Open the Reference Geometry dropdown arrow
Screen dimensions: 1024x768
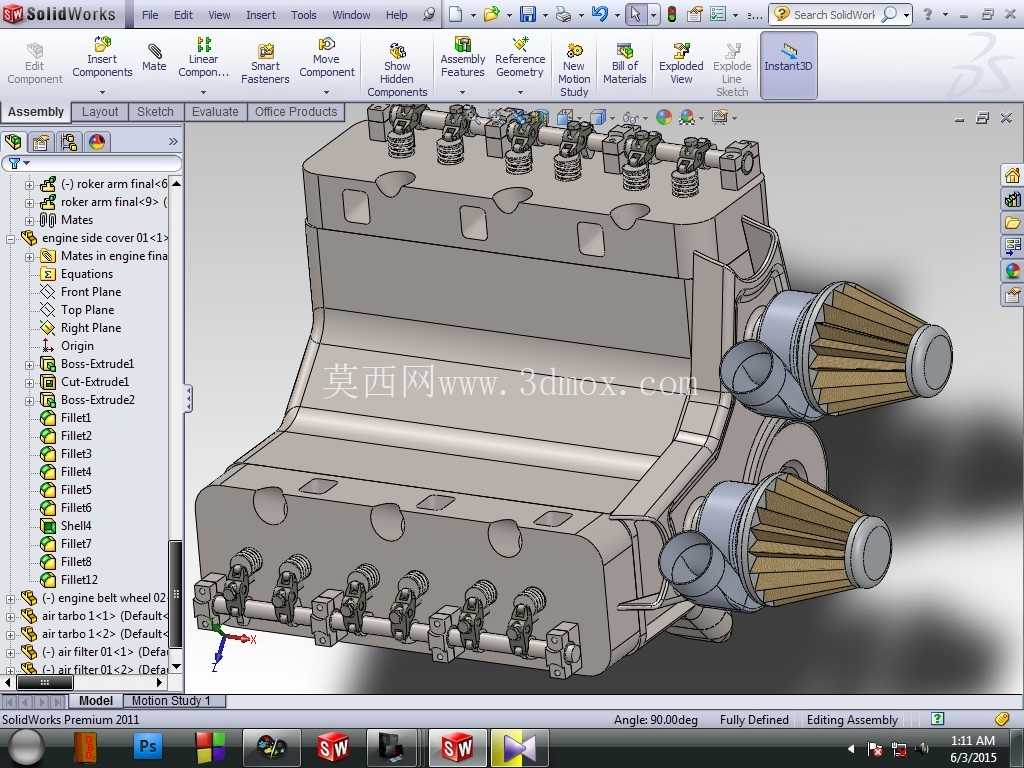(x=520, y=92)
